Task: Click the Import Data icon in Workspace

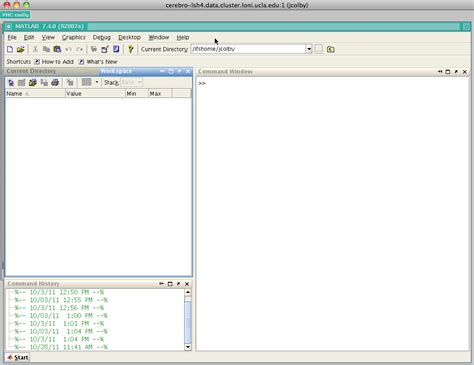Action: (33, 82)
